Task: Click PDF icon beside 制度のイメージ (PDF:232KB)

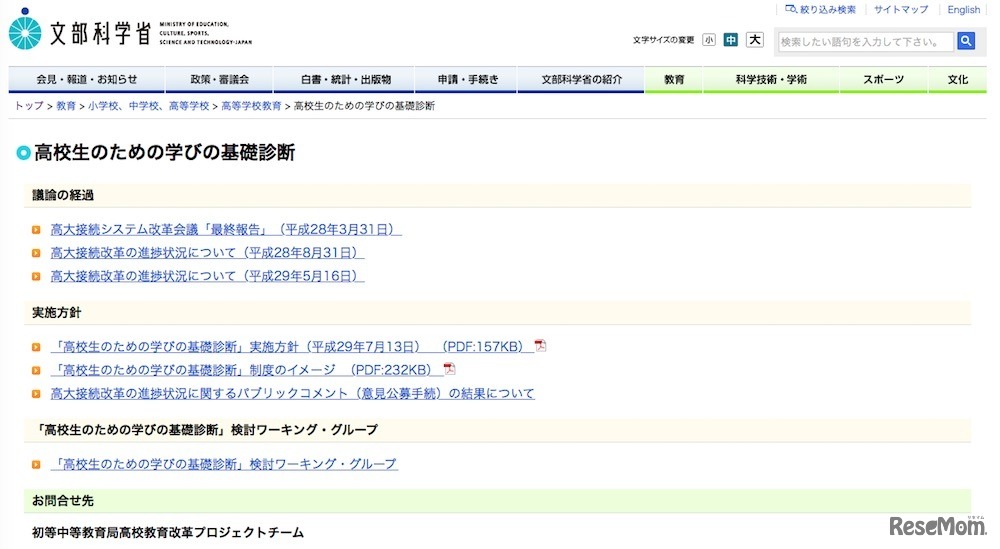Action: tap(450, 369)
